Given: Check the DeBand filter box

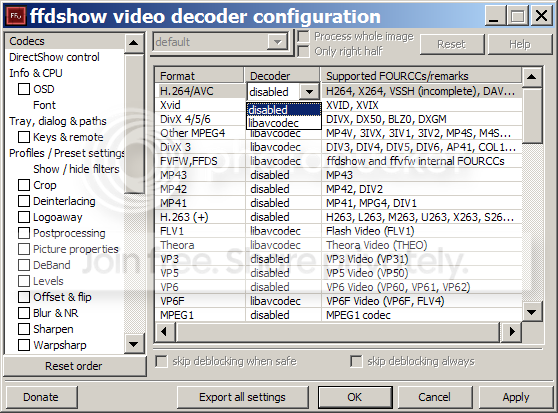Looking at the screenshot, I should click(x=24, y=265).
